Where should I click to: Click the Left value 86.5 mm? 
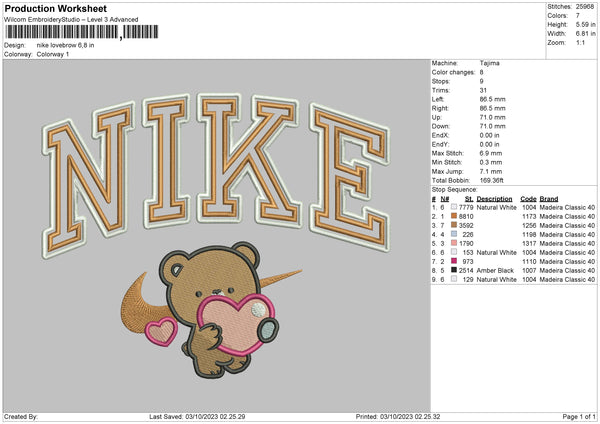[492, 99]
